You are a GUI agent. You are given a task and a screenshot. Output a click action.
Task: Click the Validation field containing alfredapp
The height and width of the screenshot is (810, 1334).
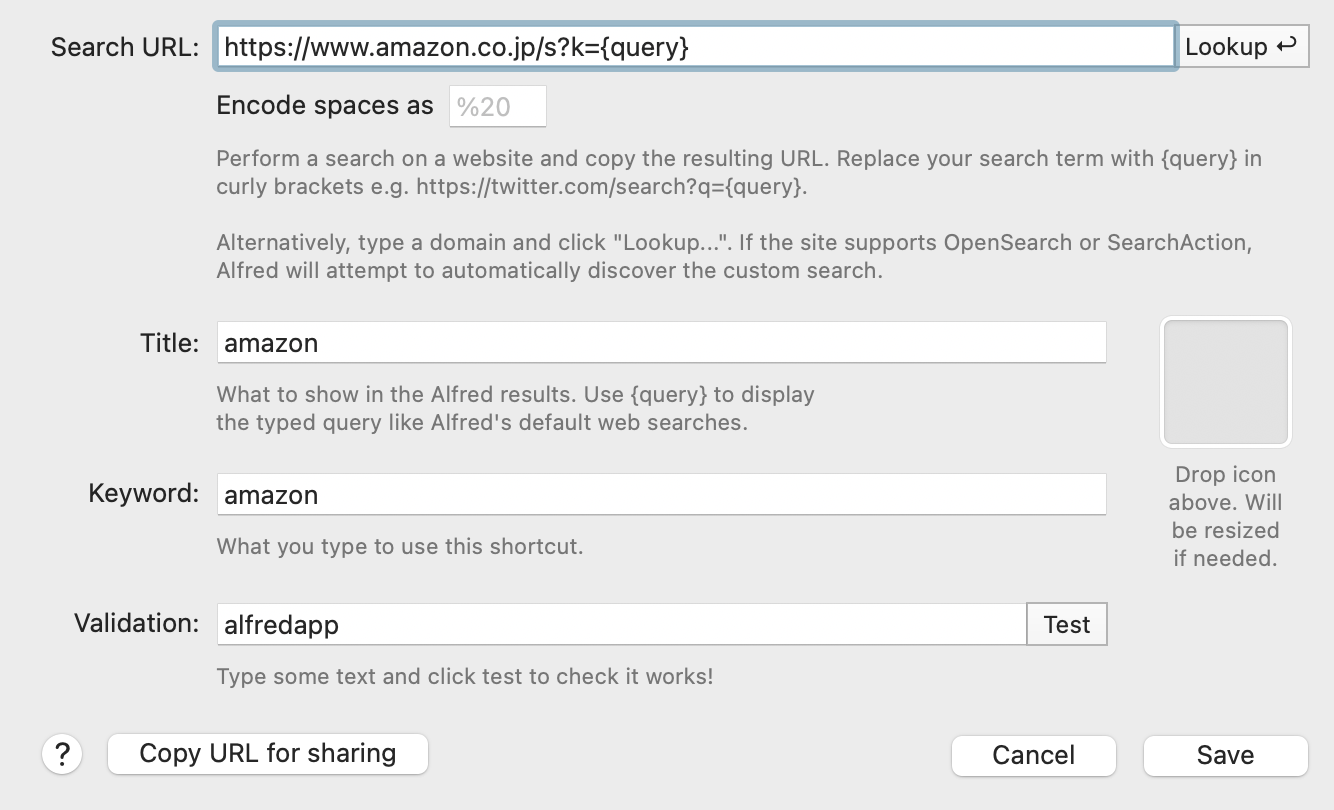point(622,625)
